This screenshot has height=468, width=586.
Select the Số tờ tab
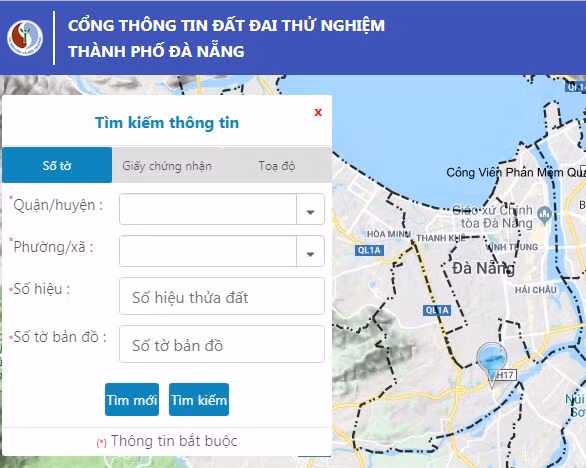tap(57, 165)
